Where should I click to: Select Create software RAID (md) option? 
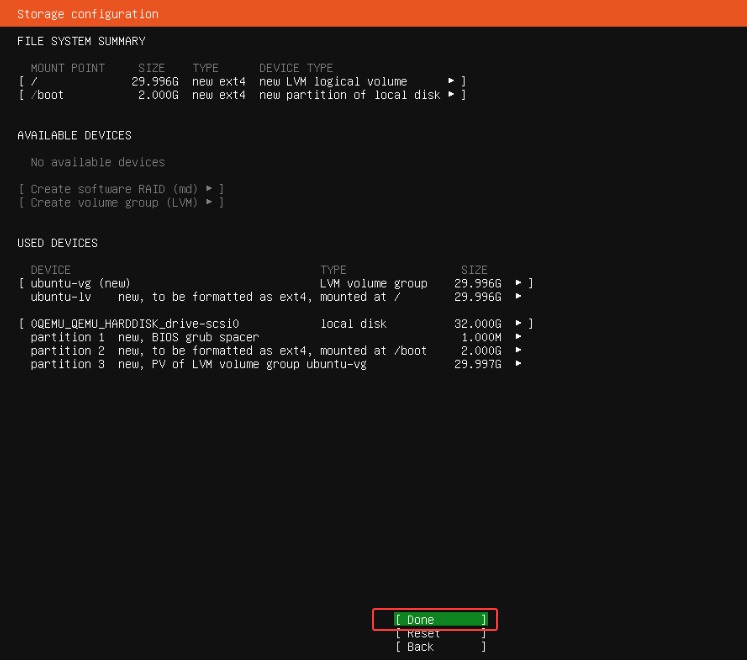(x=121, y=189)
